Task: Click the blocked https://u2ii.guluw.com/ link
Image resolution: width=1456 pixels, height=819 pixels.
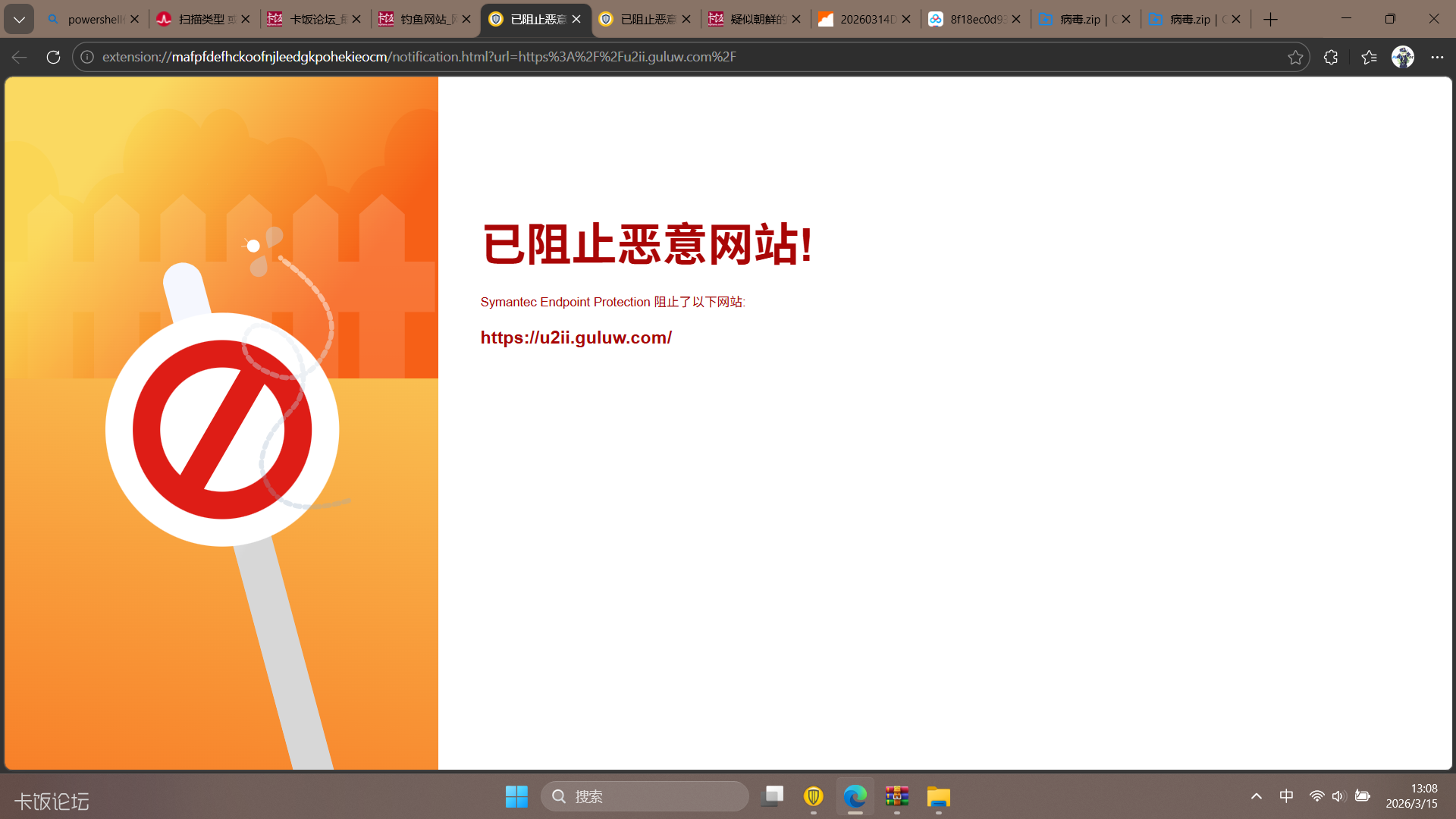Action: click(x=576, y=337)
